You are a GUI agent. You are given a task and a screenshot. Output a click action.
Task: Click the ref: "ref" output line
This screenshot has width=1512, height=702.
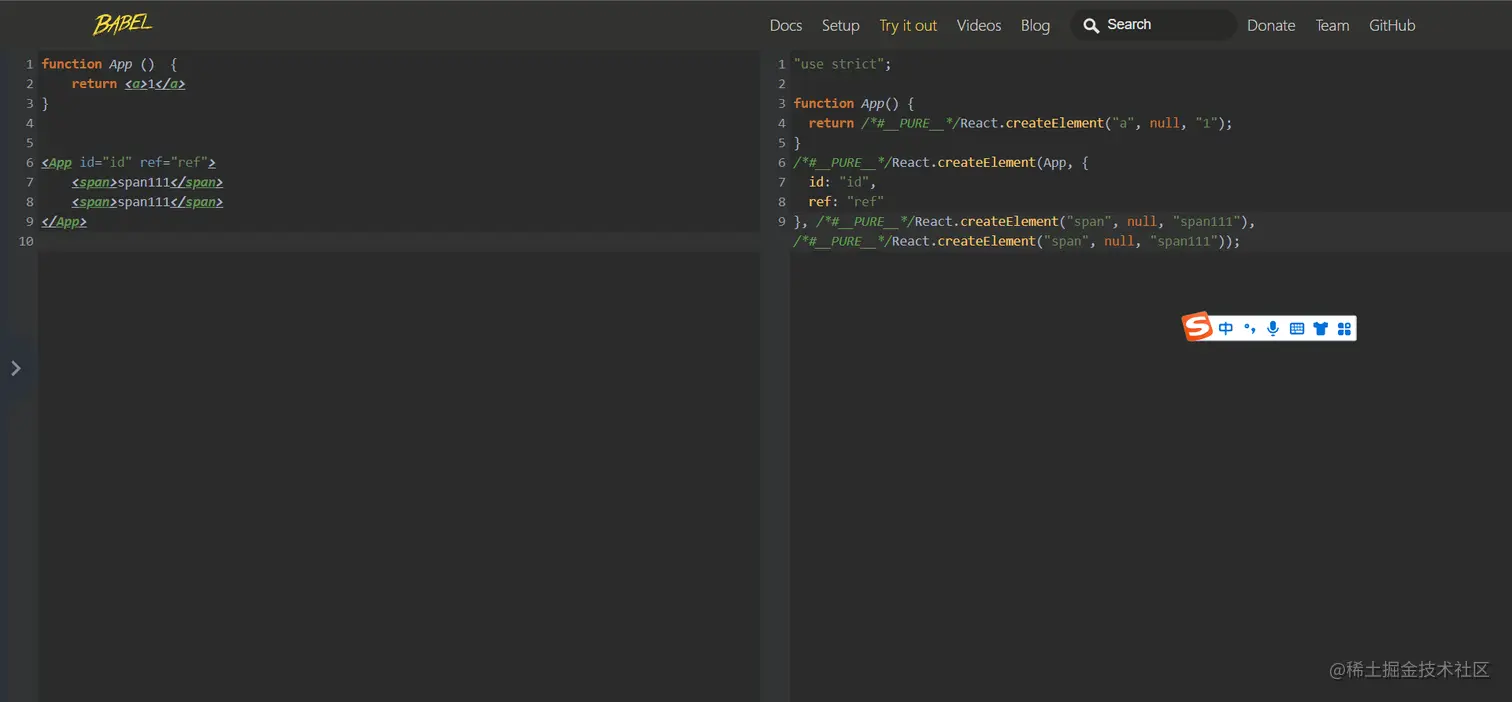846,201
